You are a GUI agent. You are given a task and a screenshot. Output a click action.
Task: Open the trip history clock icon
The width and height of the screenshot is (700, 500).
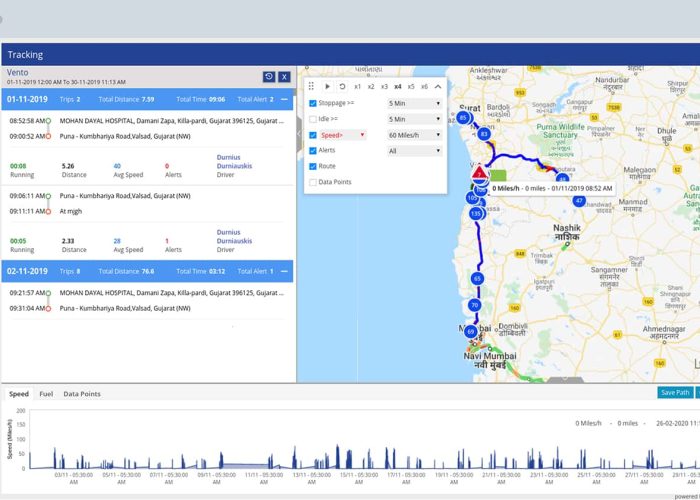(x=269, y=76)
